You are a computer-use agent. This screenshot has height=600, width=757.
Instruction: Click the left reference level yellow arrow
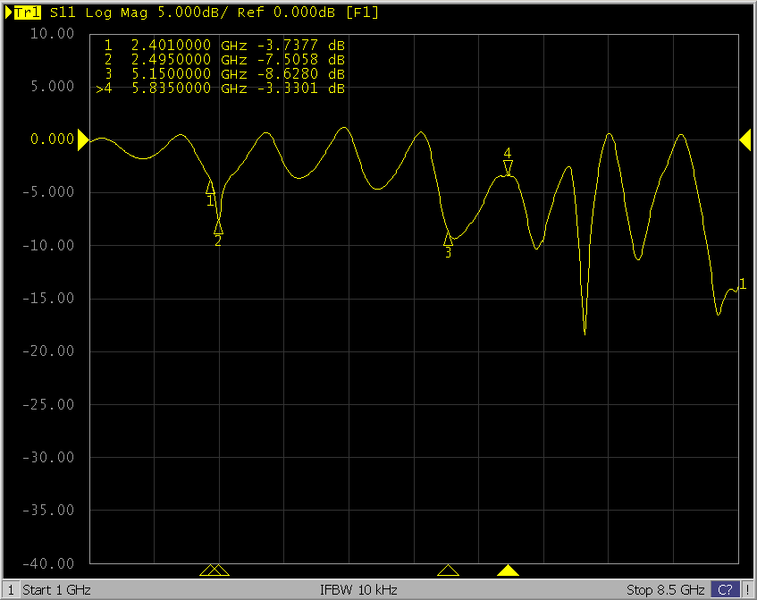coord(83,140)
